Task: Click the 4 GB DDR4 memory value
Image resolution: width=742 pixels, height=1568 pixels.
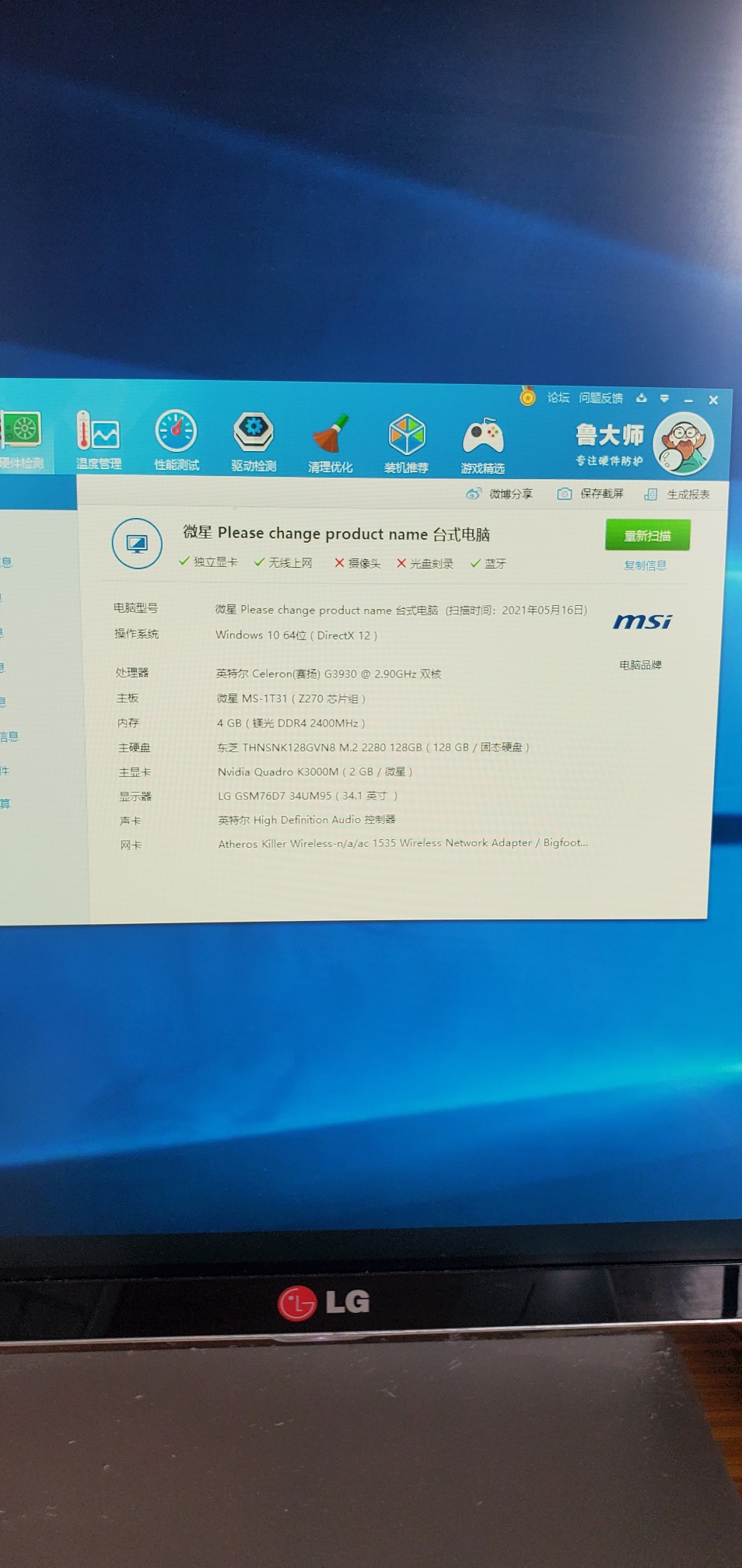Action: [291, 723]
